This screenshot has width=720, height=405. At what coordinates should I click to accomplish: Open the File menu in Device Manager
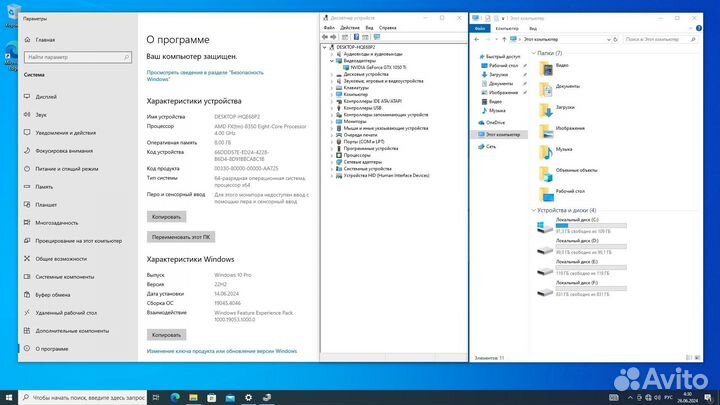pyautogui.click(x=329, y=28)
